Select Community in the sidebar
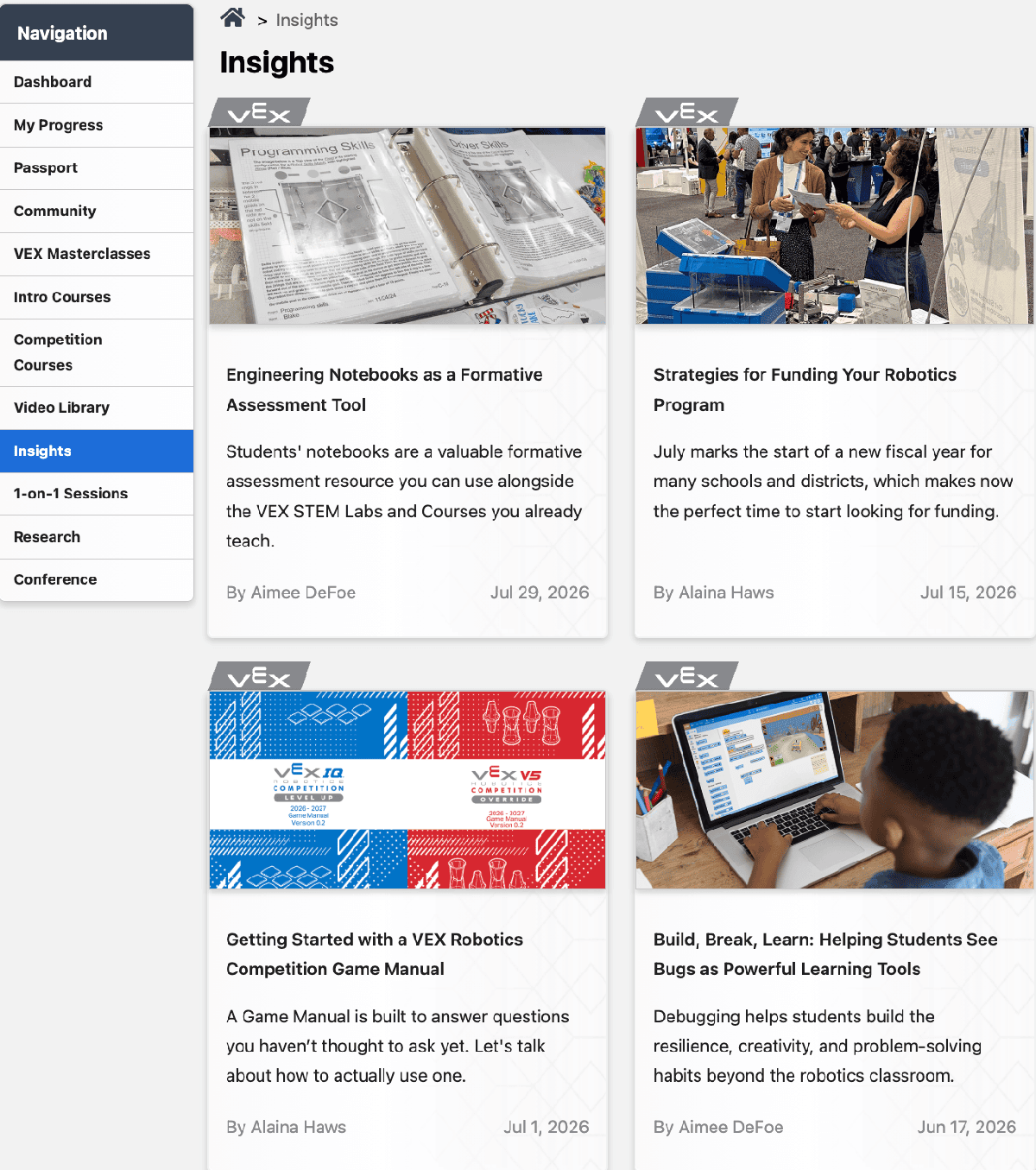The height and width of the screenshot is (1170, 1036). click(97, 212)
